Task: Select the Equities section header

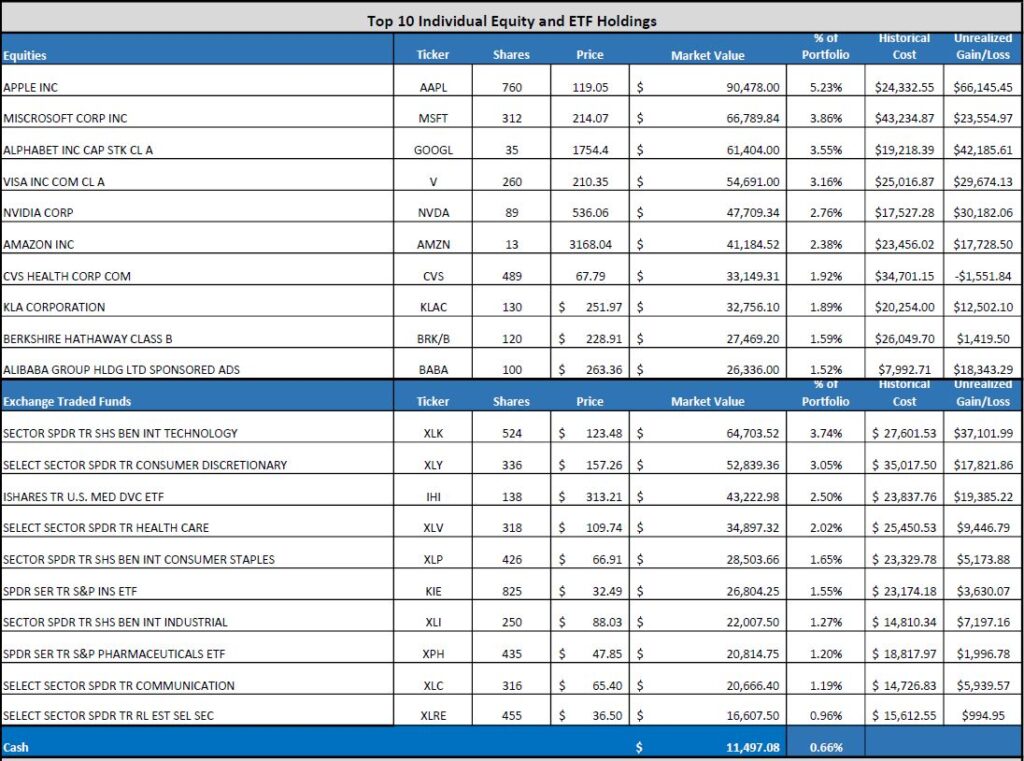Action: [197, 49]
